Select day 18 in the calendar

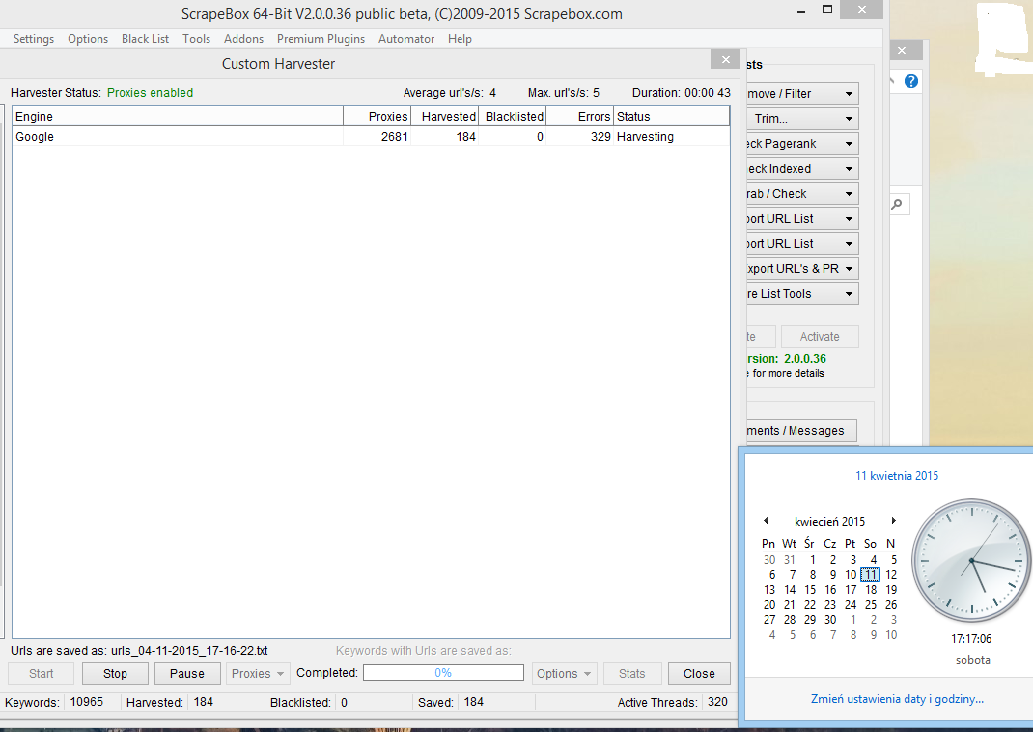(871, 590)
